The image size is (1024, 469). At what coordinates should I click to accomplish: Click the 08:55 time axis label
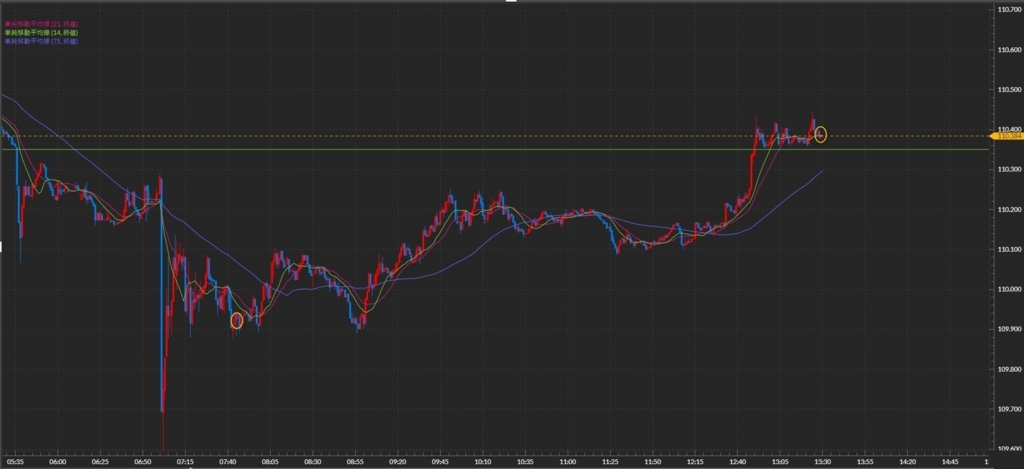click(355, 461)
